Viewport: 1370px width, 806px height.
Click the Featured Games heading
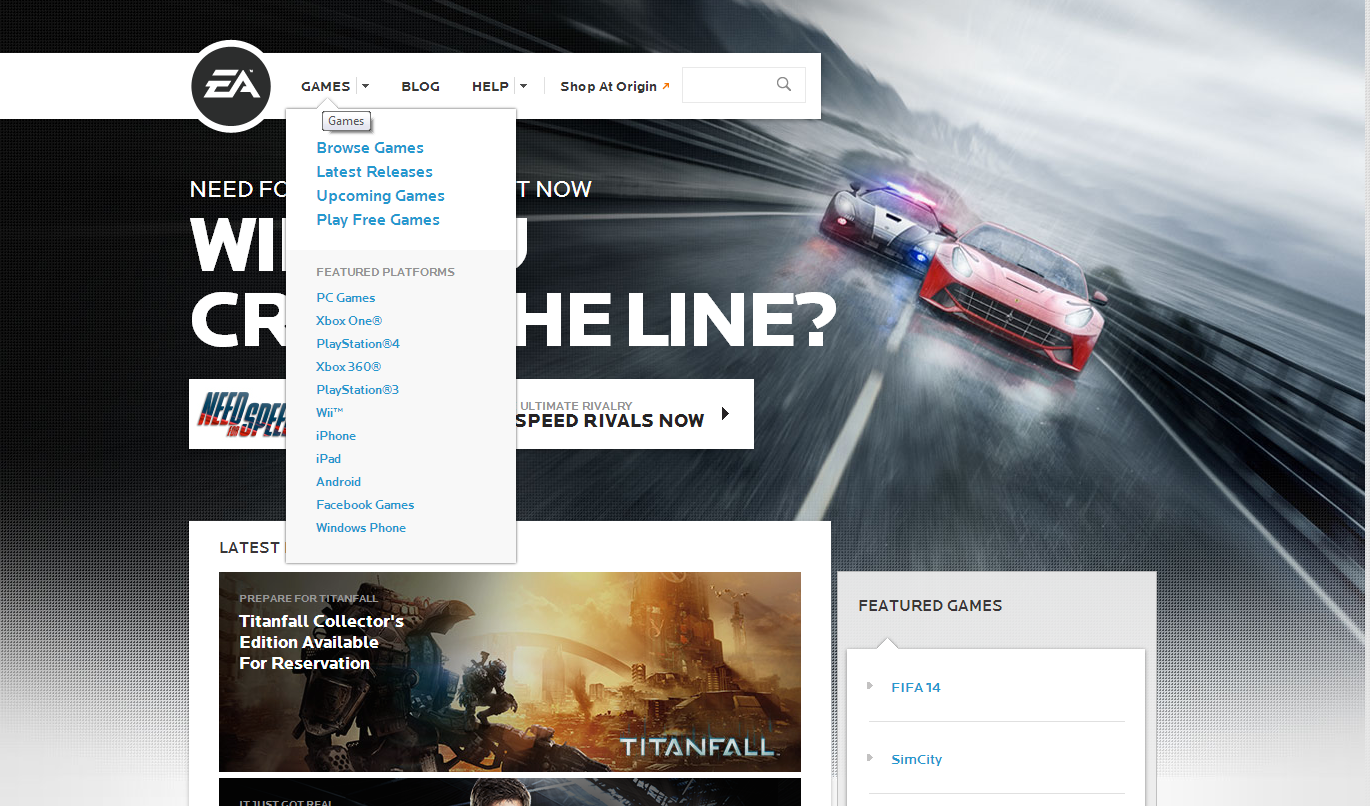click(x=930, y=605)
